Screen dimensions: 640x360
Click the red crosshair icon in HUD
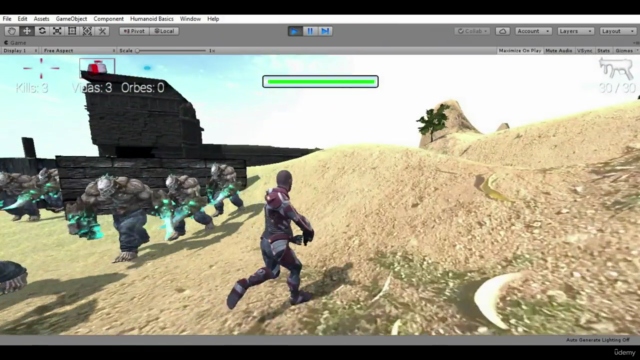[x=41, y=68]
